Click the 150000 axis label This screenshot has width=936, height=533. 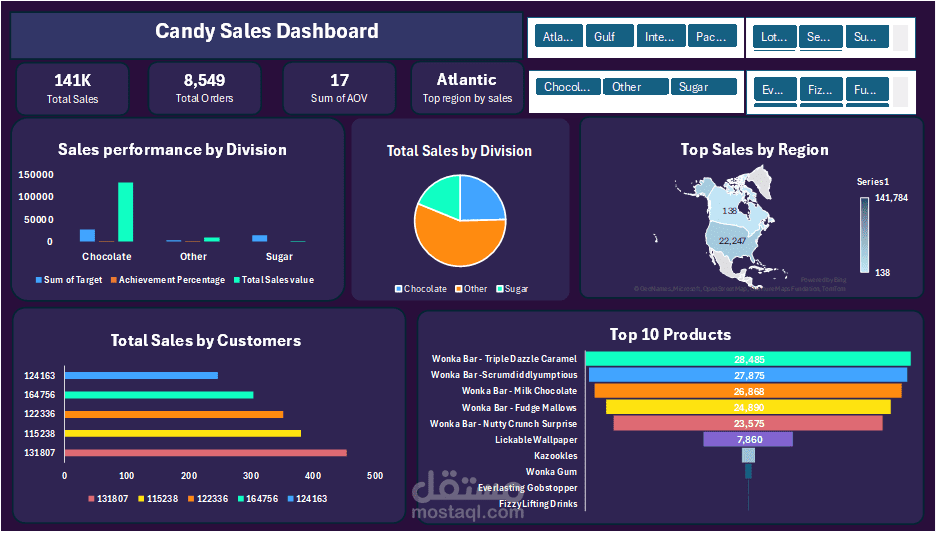pyautogui.click(x=36, y=175)
